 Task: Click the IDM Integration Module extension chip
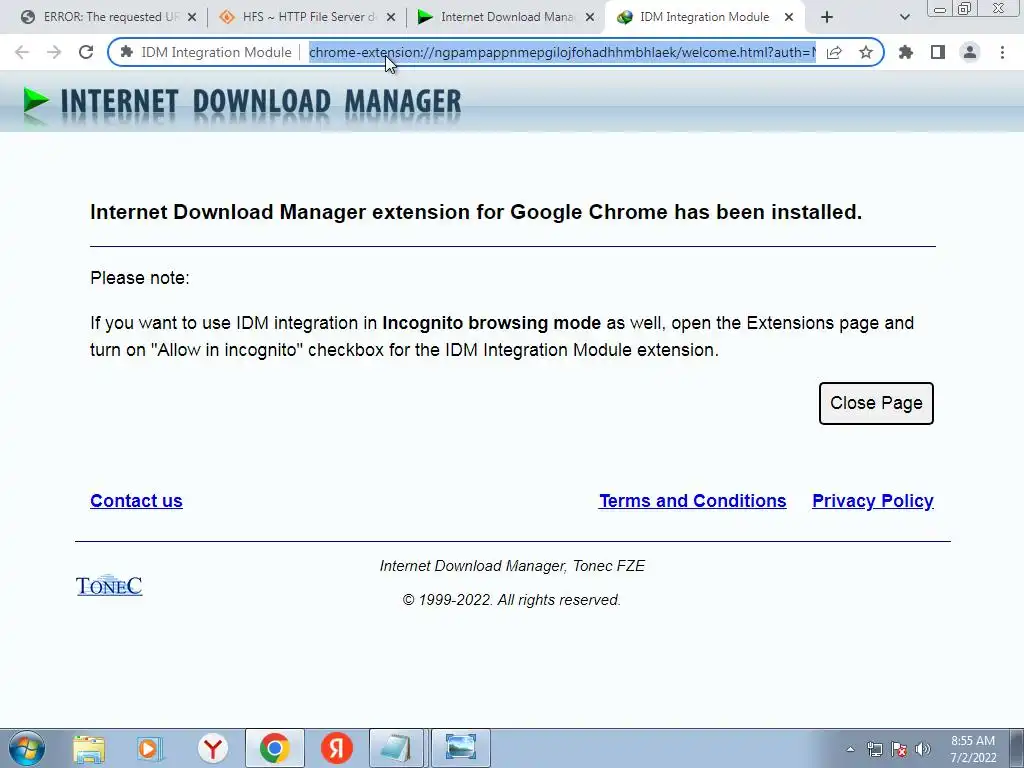tap(206, 52)
